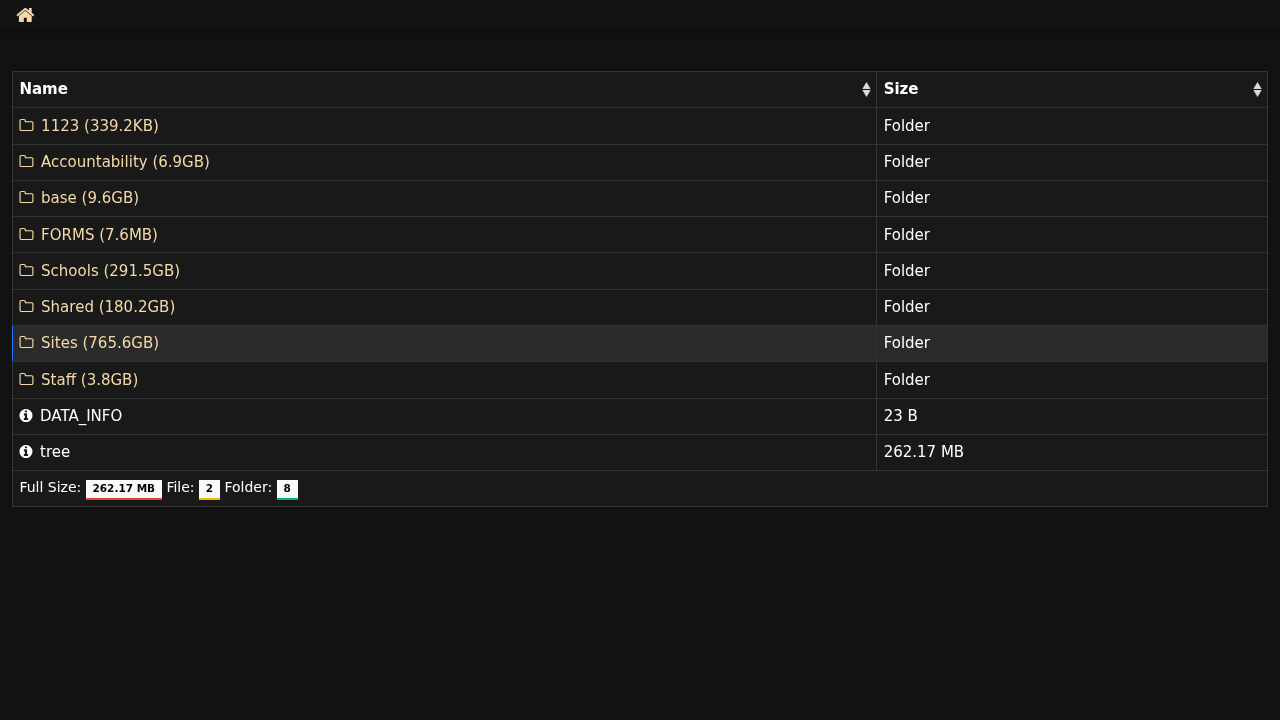Click the File count badge showing 2
Viewport: 1280px width, 720px height.
tap(209, 489)
